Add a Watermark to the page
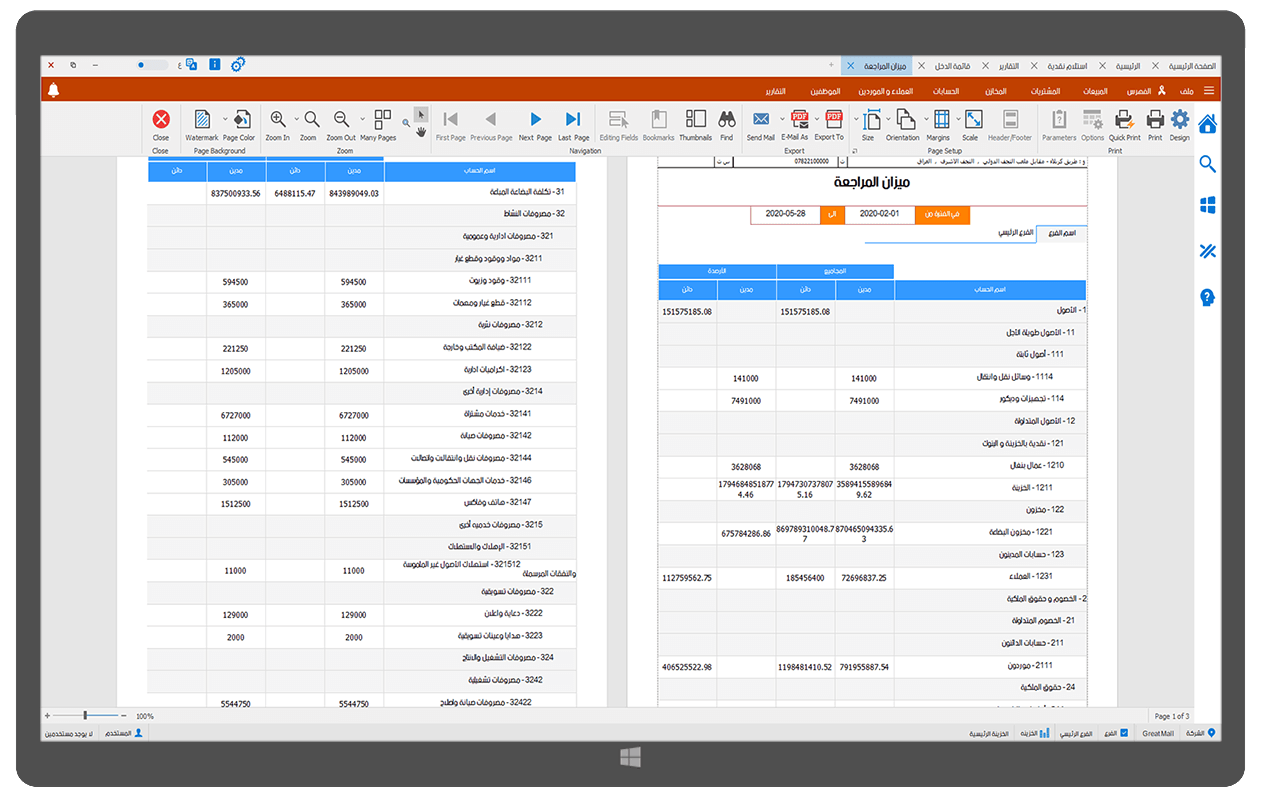This screenshot has height=797, width=1262. tap(201, 122)
